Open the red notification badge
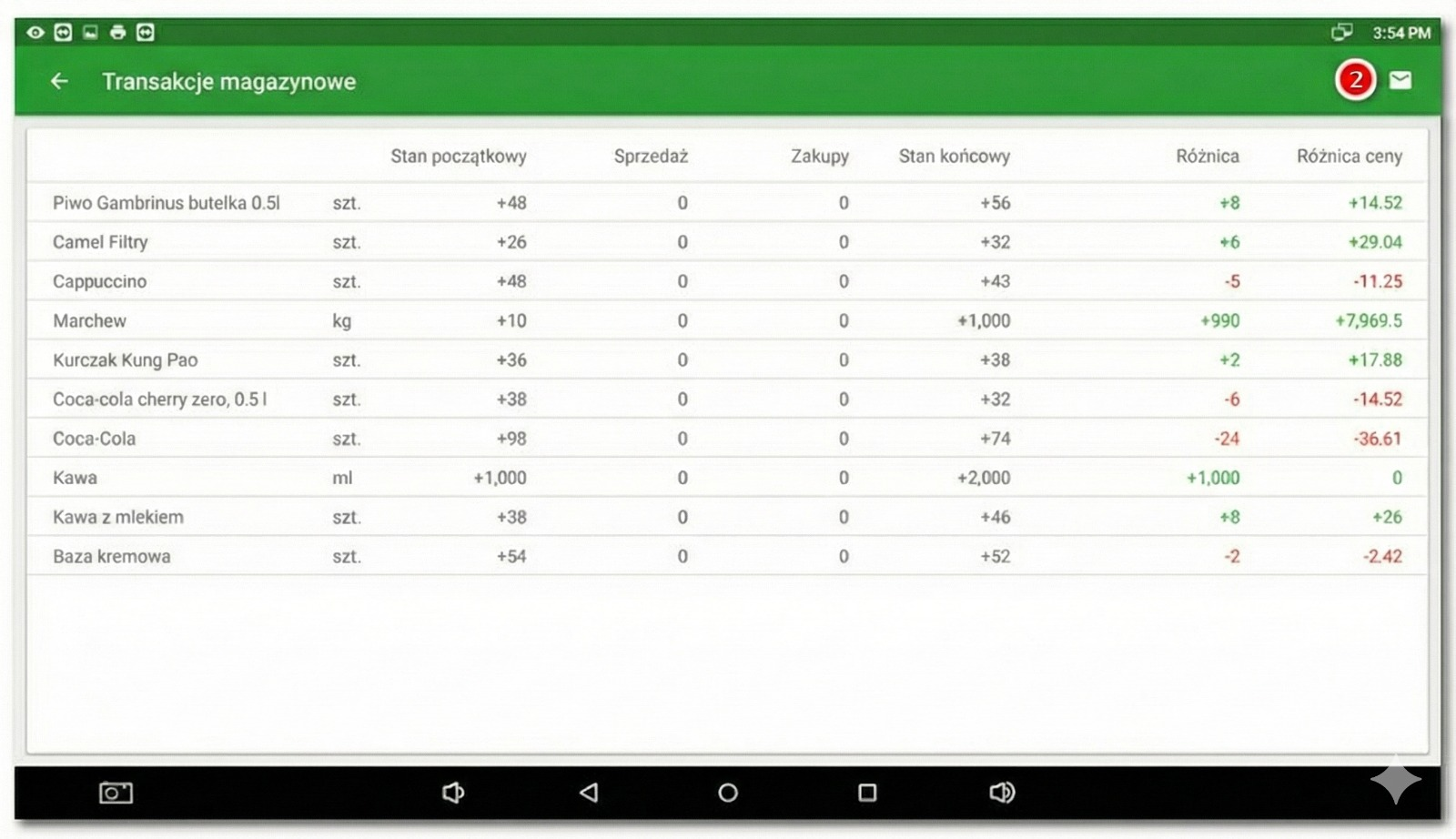 [1354, 80]
